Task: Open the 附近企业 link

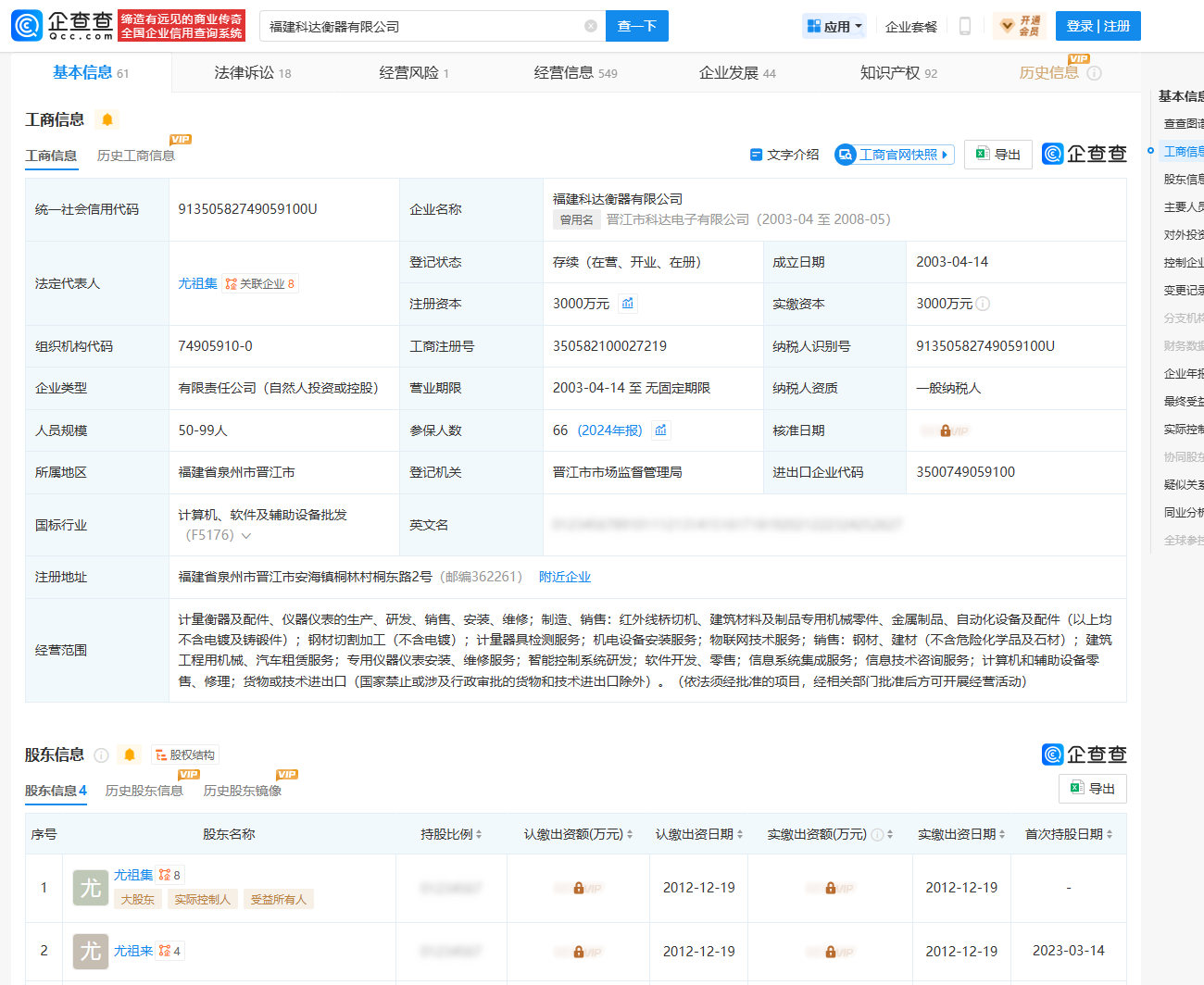Action: tap(565, 577)
